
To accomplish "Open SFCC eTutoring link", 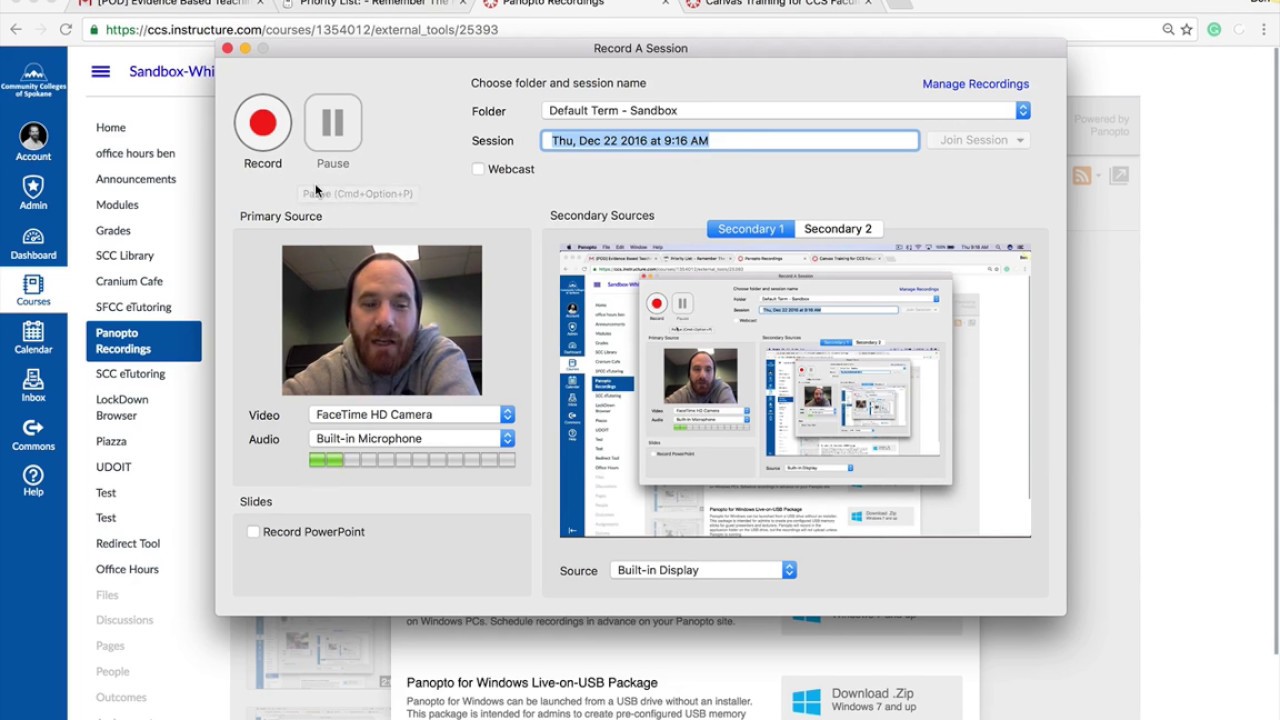I will [x=134, y=308].
